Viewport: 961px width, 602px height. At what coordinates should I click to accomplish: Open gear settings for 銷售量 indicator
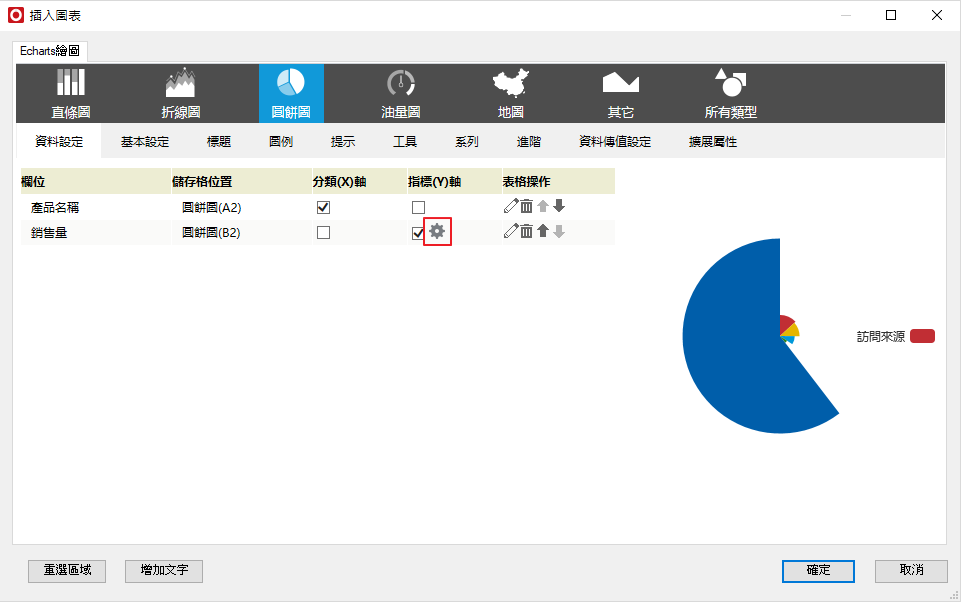[437, 232]
